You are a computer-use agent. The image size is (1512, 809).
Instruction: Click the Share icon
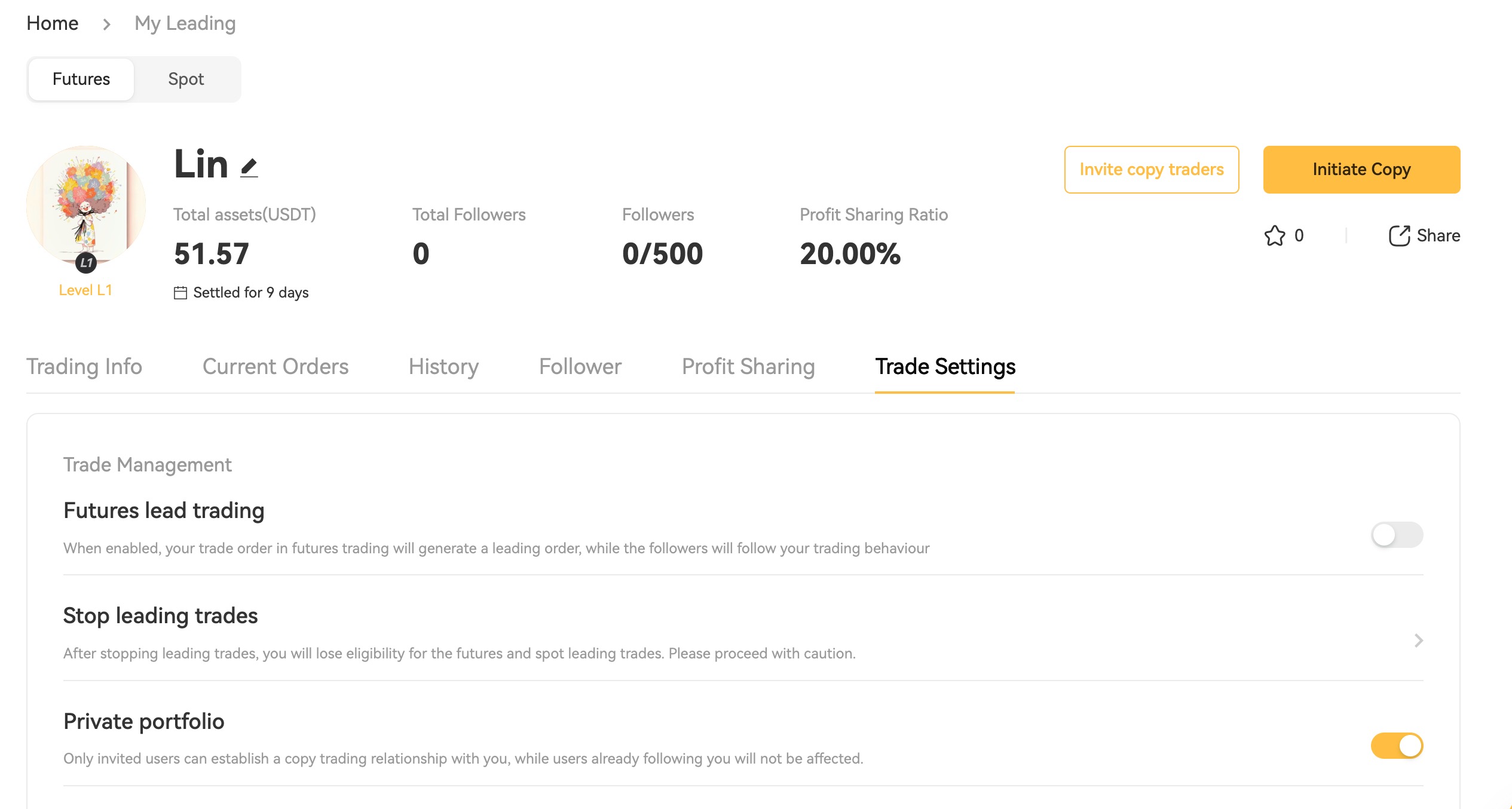point(1398,235)
